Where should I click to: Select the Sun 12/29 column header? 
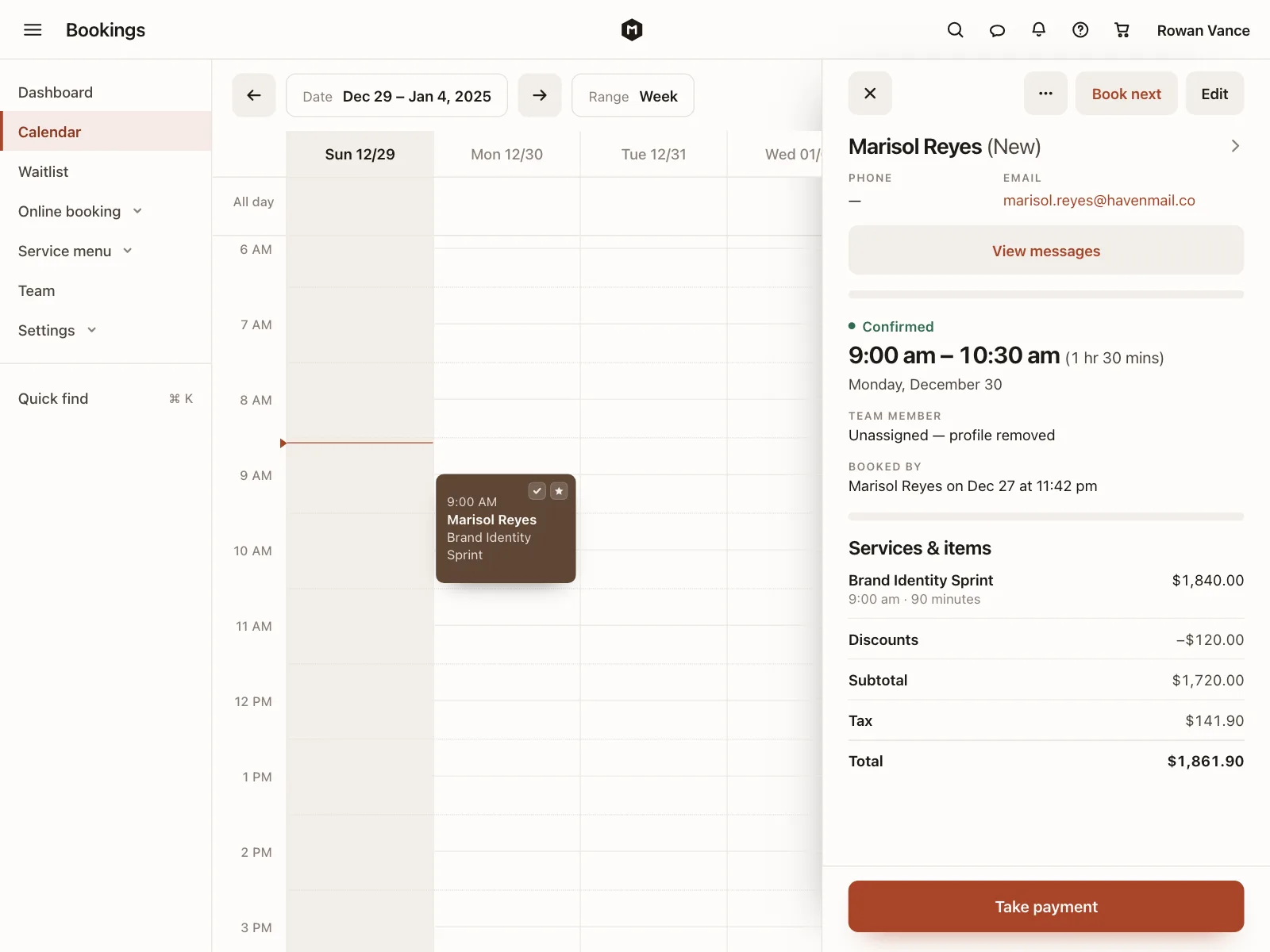click(x=360, y=154)
